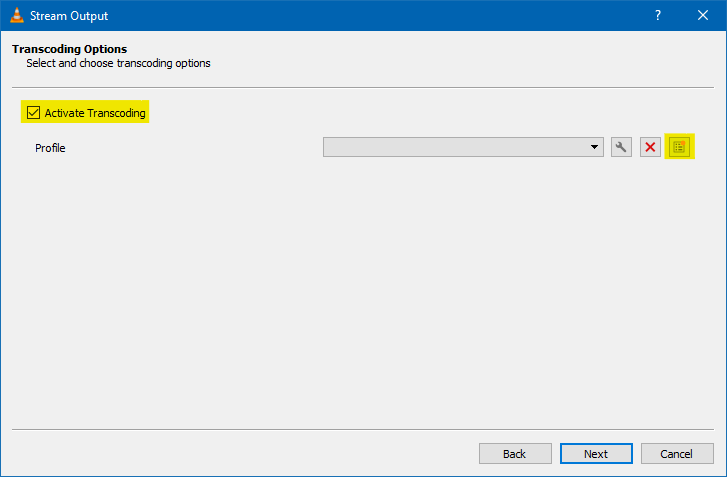The height and width of the screenshot is (477, 727).
Task: Click the empty dialog area below Profile
Action: tap(363, 290)
